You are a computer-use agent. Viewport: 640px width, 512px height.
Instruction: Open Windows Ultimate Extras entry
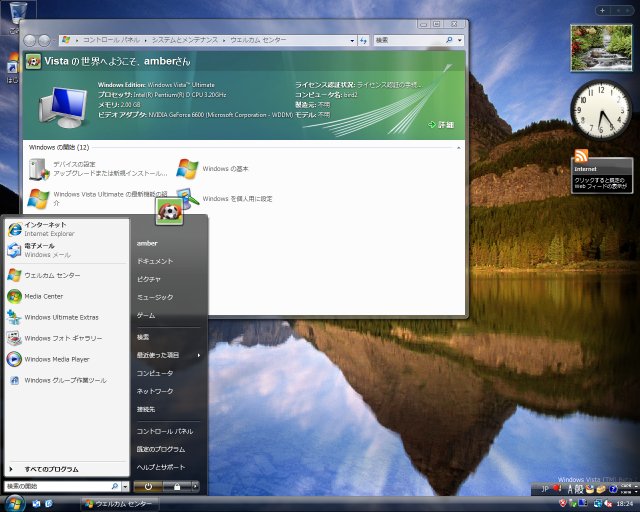click(67, 317)
